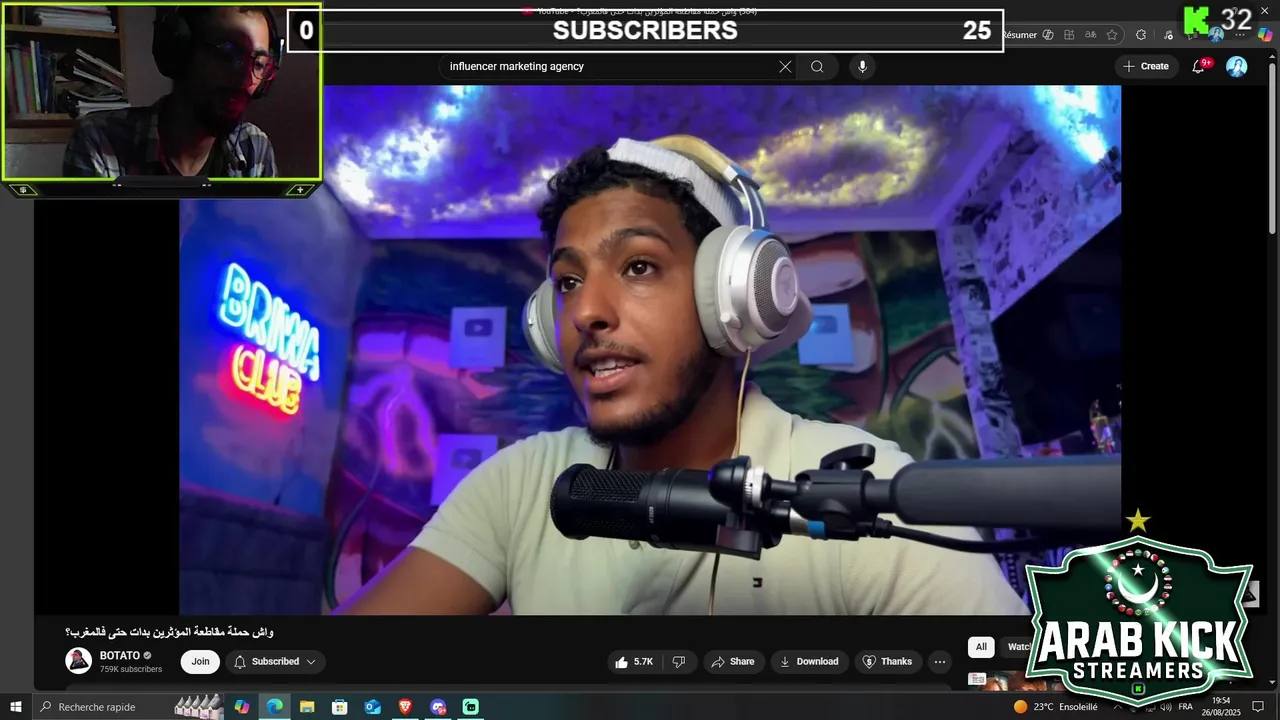
Task: Open the Windows notification center
Action: coord(1258,707)
